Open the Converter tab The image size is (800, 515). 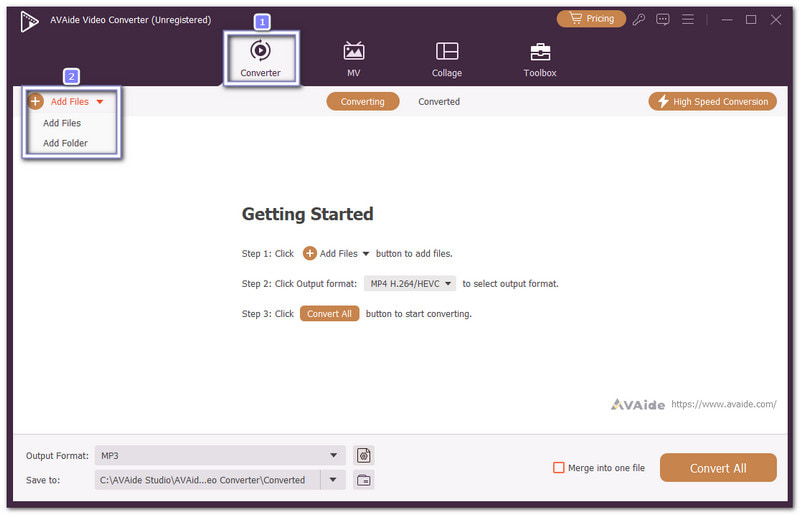(260, 59)
